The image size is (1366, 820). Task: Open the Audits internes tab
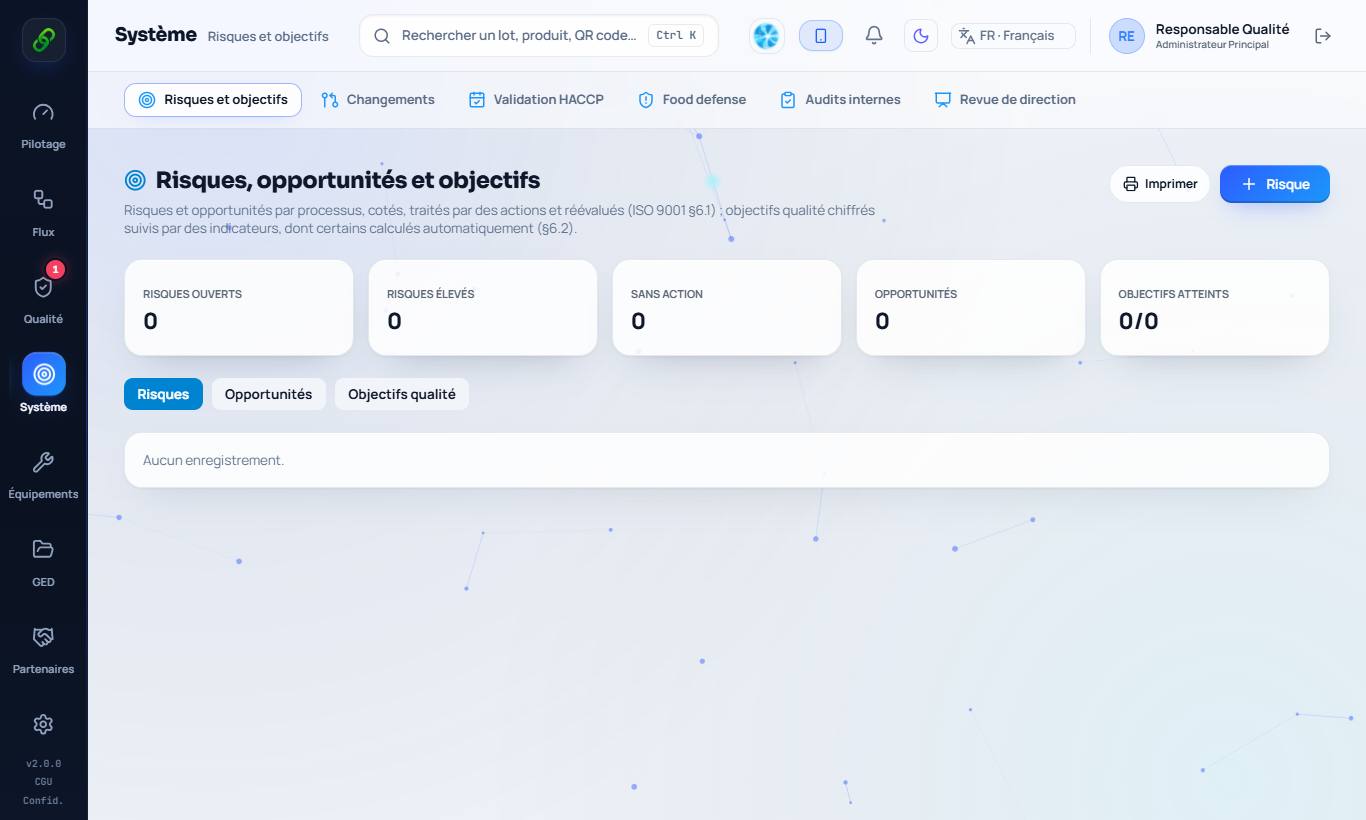840,100
